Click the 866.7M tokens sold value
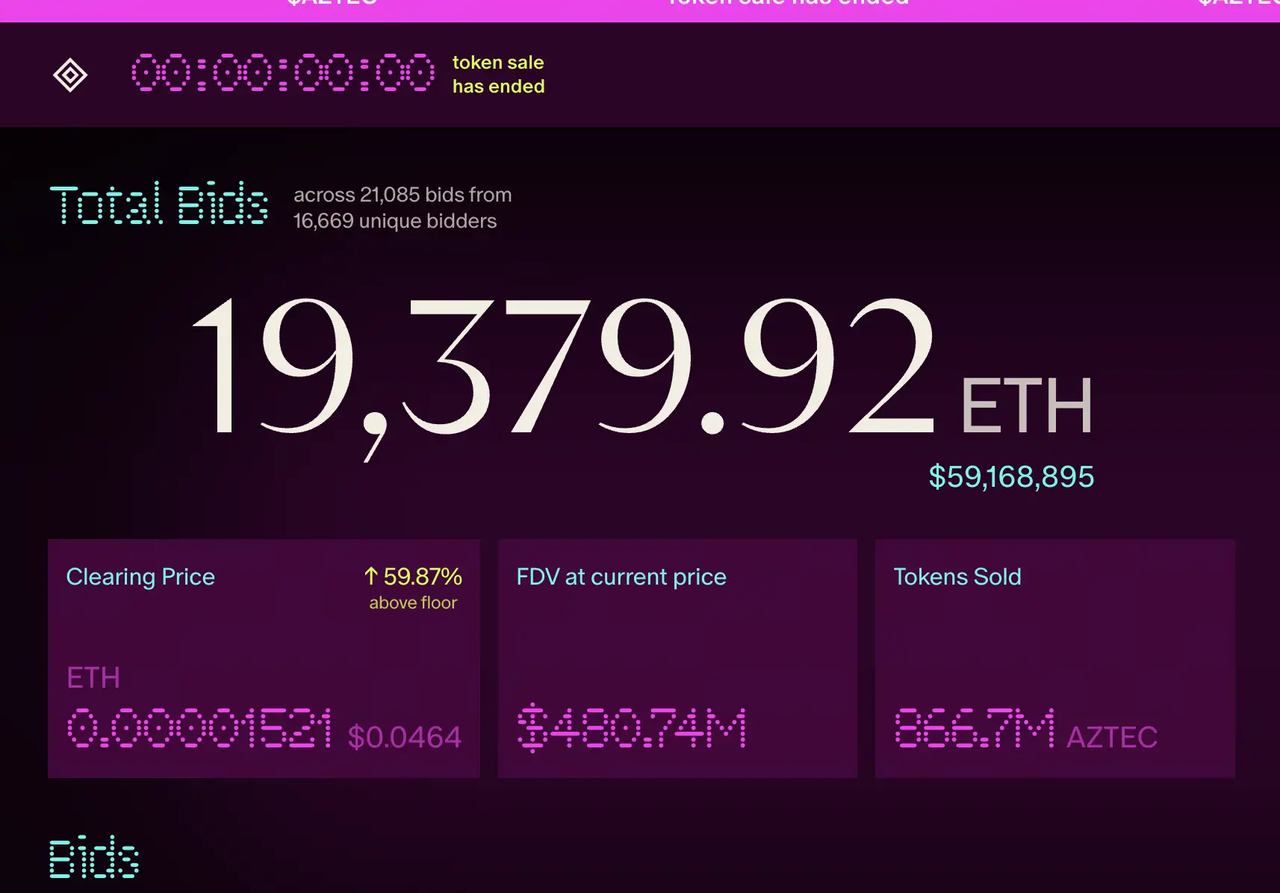Screen dimensions: 1280x893 click(974, 729)
